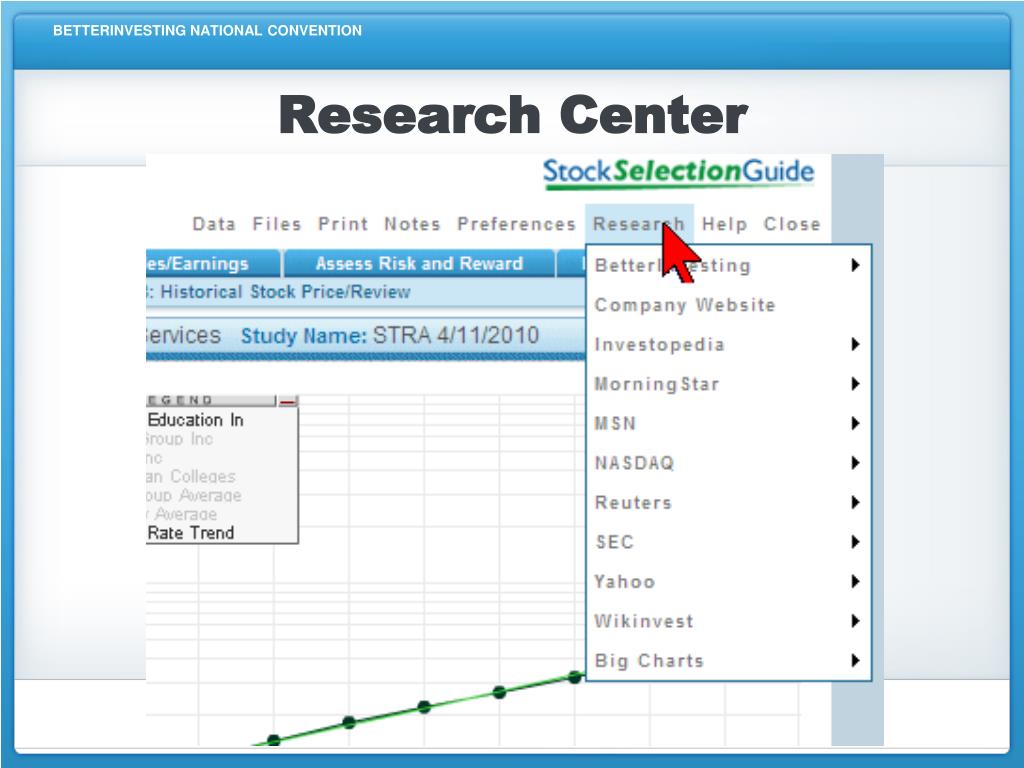The height and width of the screenshot is (768, 1024).
Task: Open the Notes menu
Action: point(412,224)
